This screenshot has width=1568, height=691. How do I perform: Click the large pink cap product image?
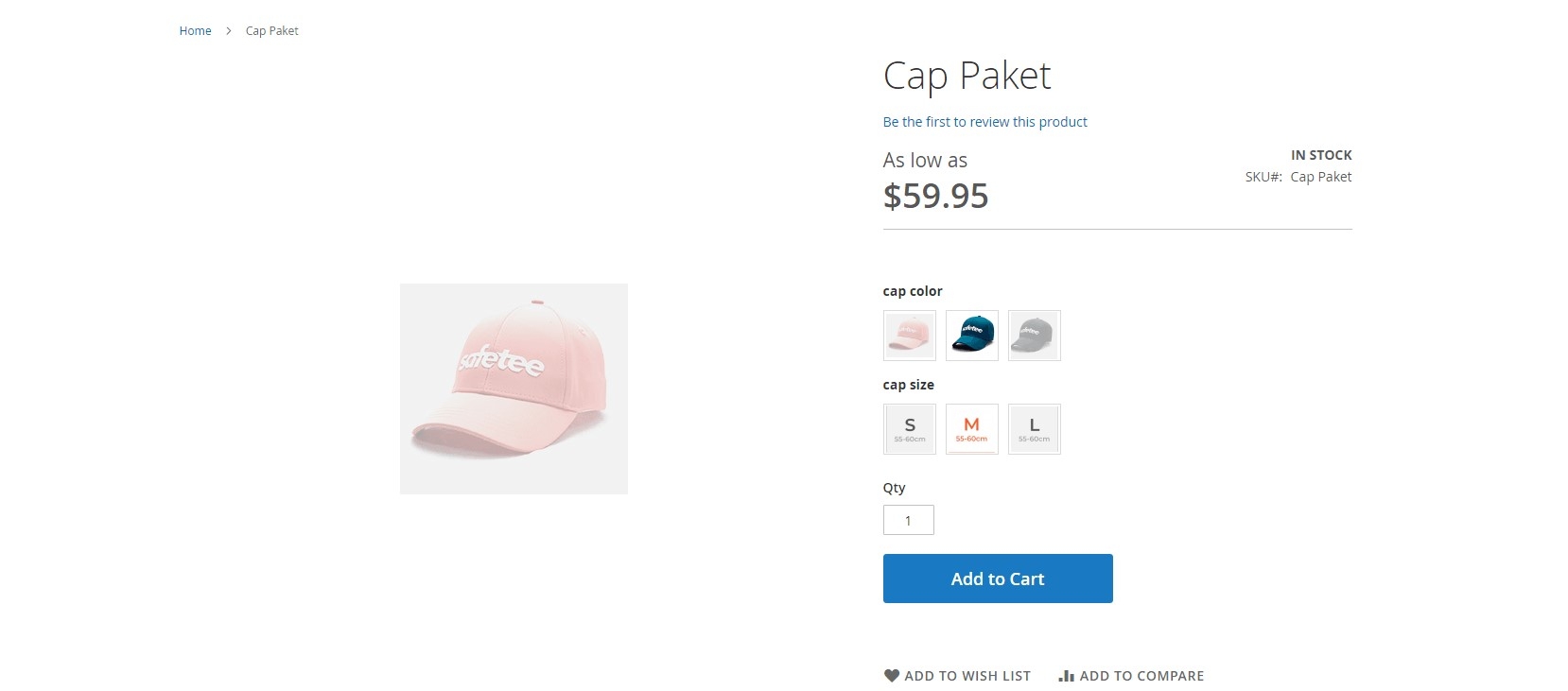pyautogui.click(x=514, y=389)
